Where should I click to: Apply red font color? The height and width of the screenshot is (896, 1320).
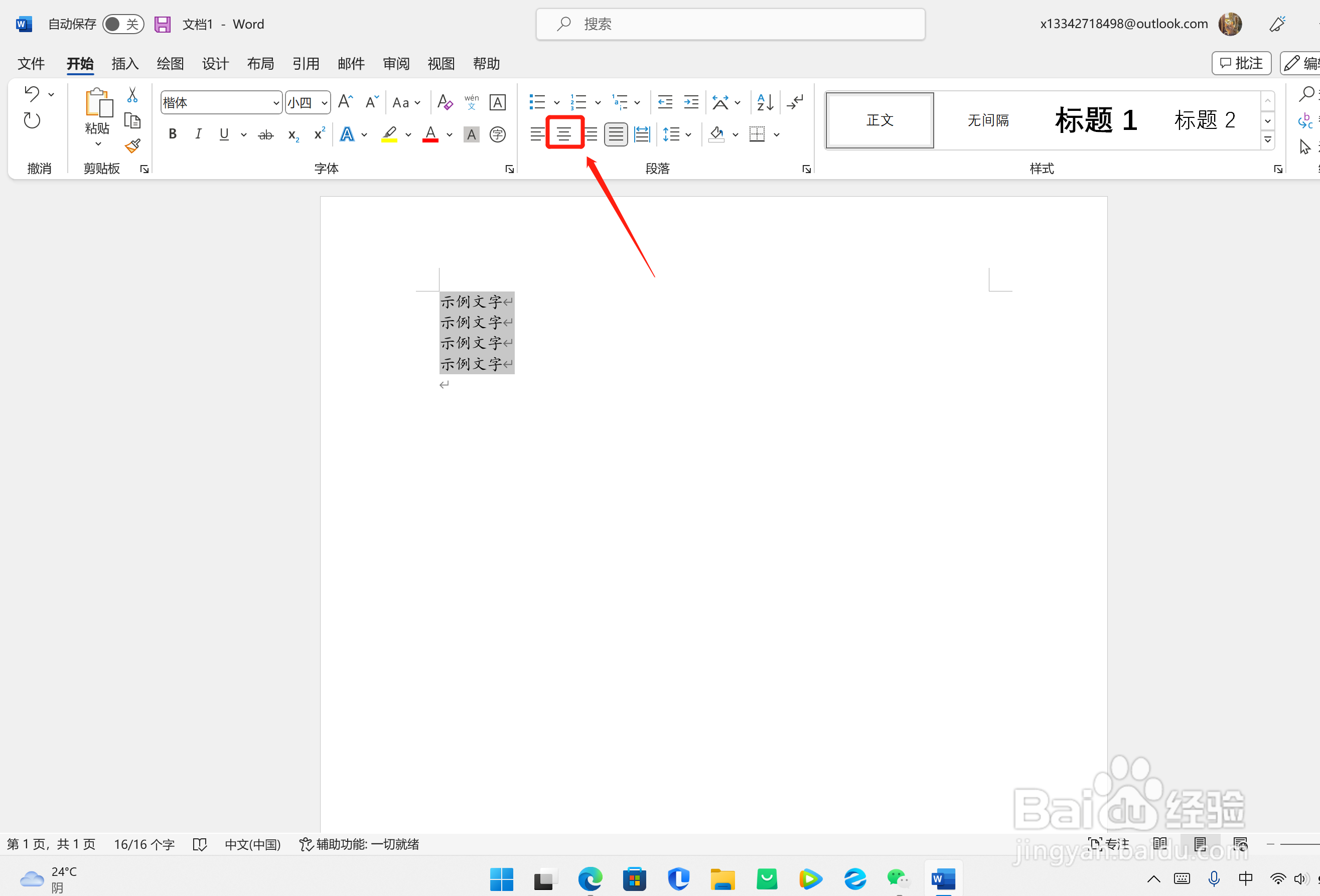click(430, 134)
